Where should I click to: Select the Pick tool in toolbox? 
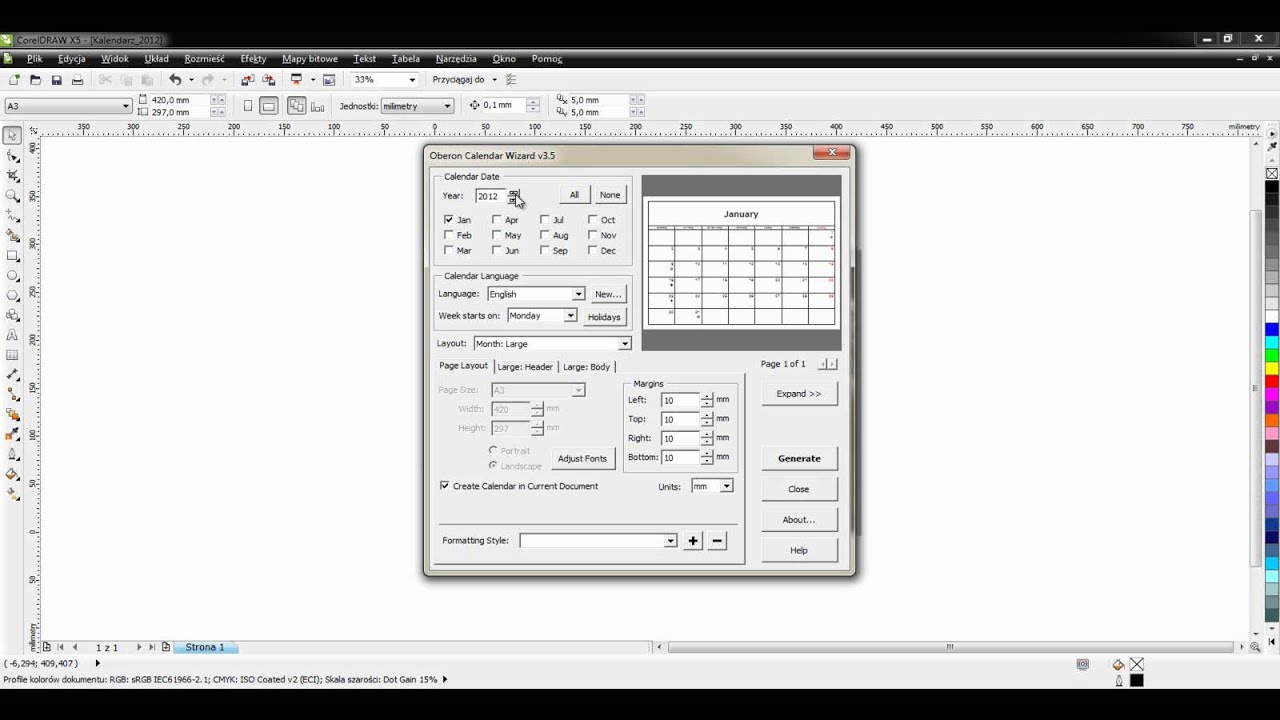tap(13, 135)
